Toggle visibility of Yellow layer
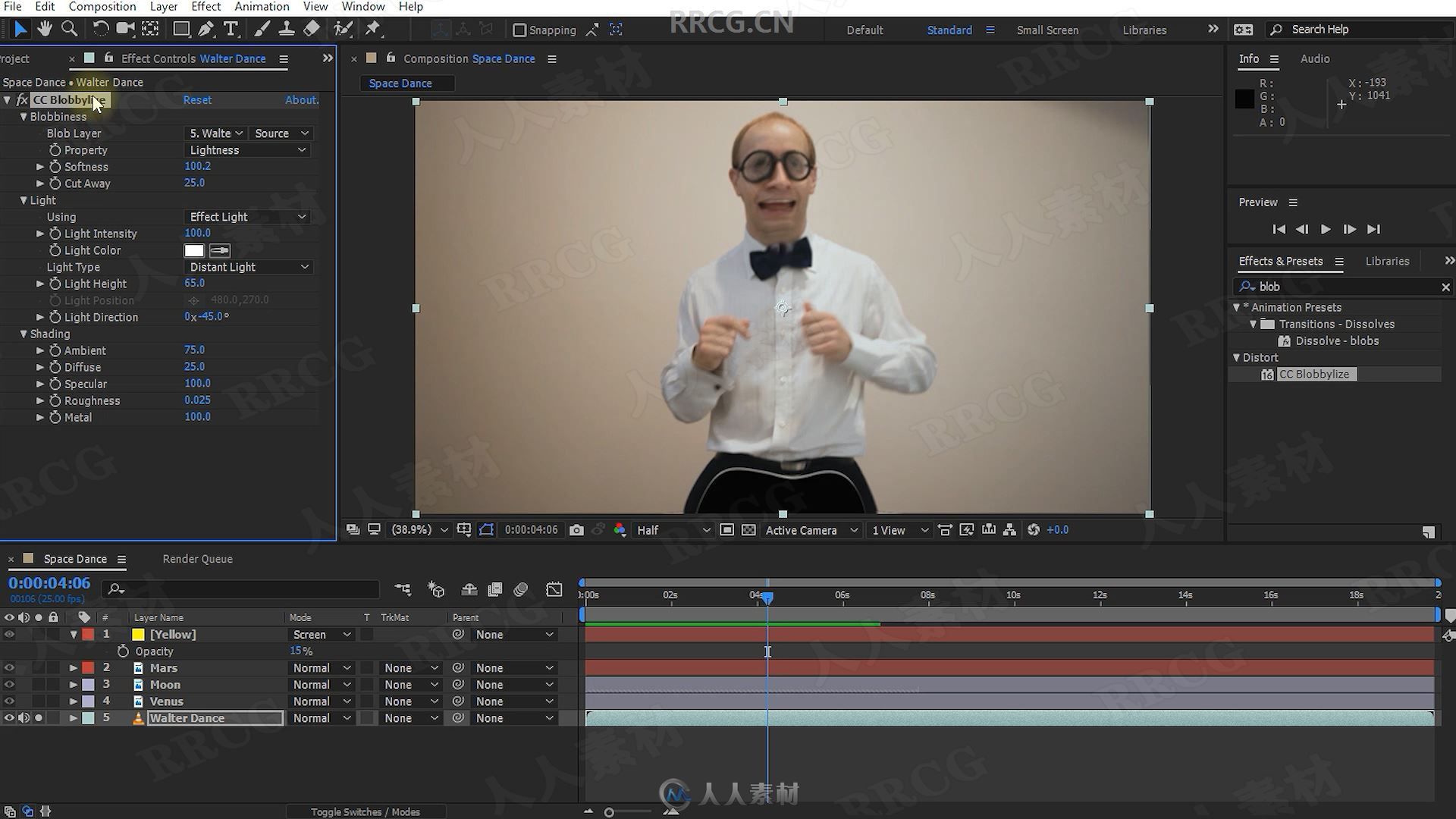Viewport: 1456px width, 819px height. click(x=8, y=634)
